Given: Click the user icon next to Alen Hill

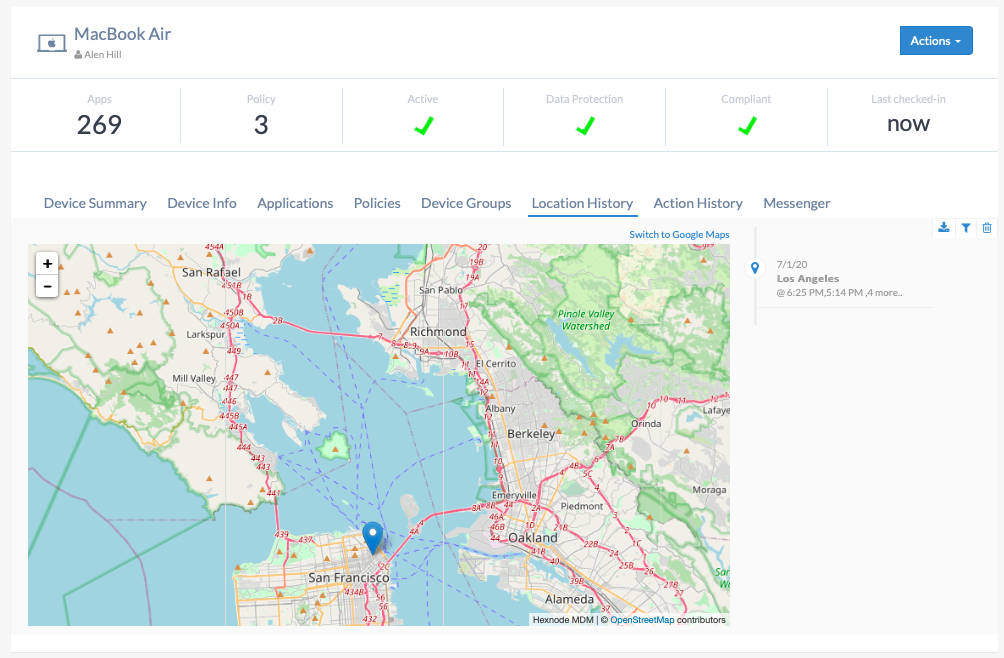Looking at the screenshot, I should click(x=78, y=54).
